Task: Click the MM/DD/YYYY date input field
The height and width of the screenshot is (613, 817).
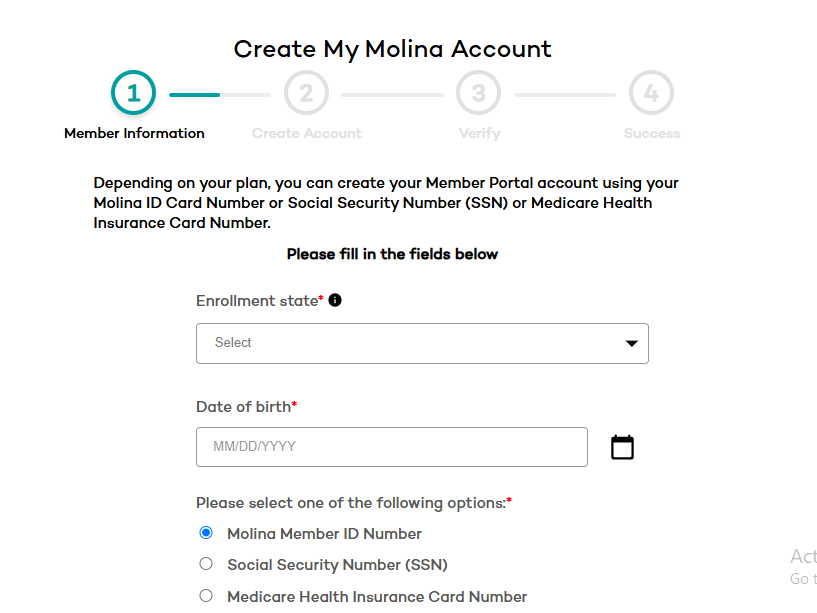Action: pyautogui.click(x=391, y=446)
